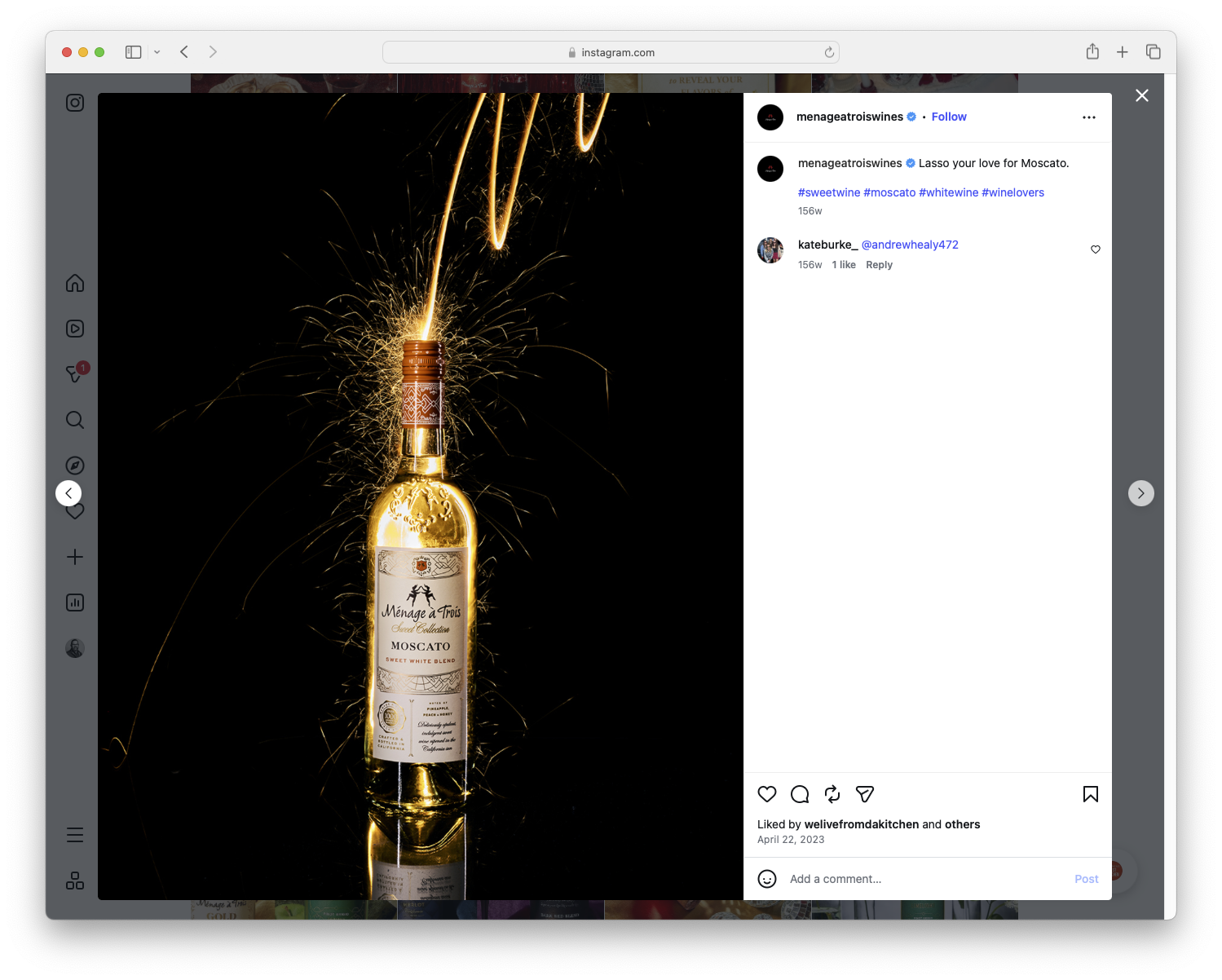
Task: Go back to the previous post arrow
Action: [x=68, y=493]
